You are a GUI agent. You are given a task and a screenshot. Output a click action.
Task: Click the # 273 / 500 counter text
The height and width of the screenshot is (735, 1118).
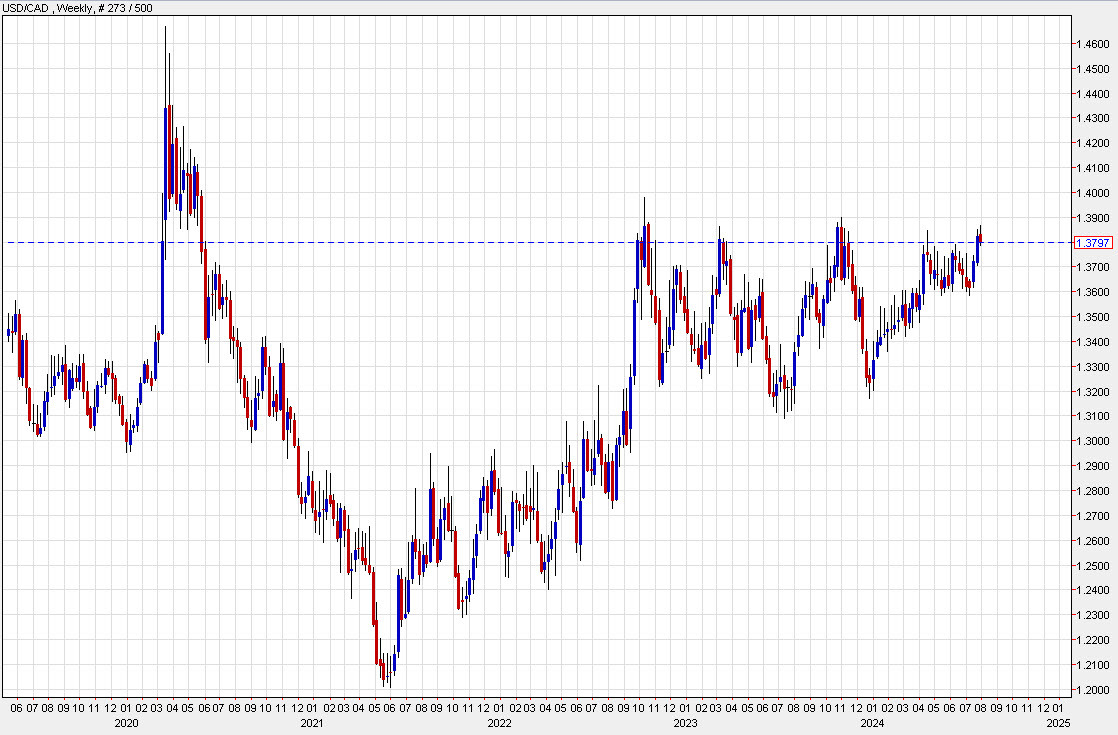[124, 8]
